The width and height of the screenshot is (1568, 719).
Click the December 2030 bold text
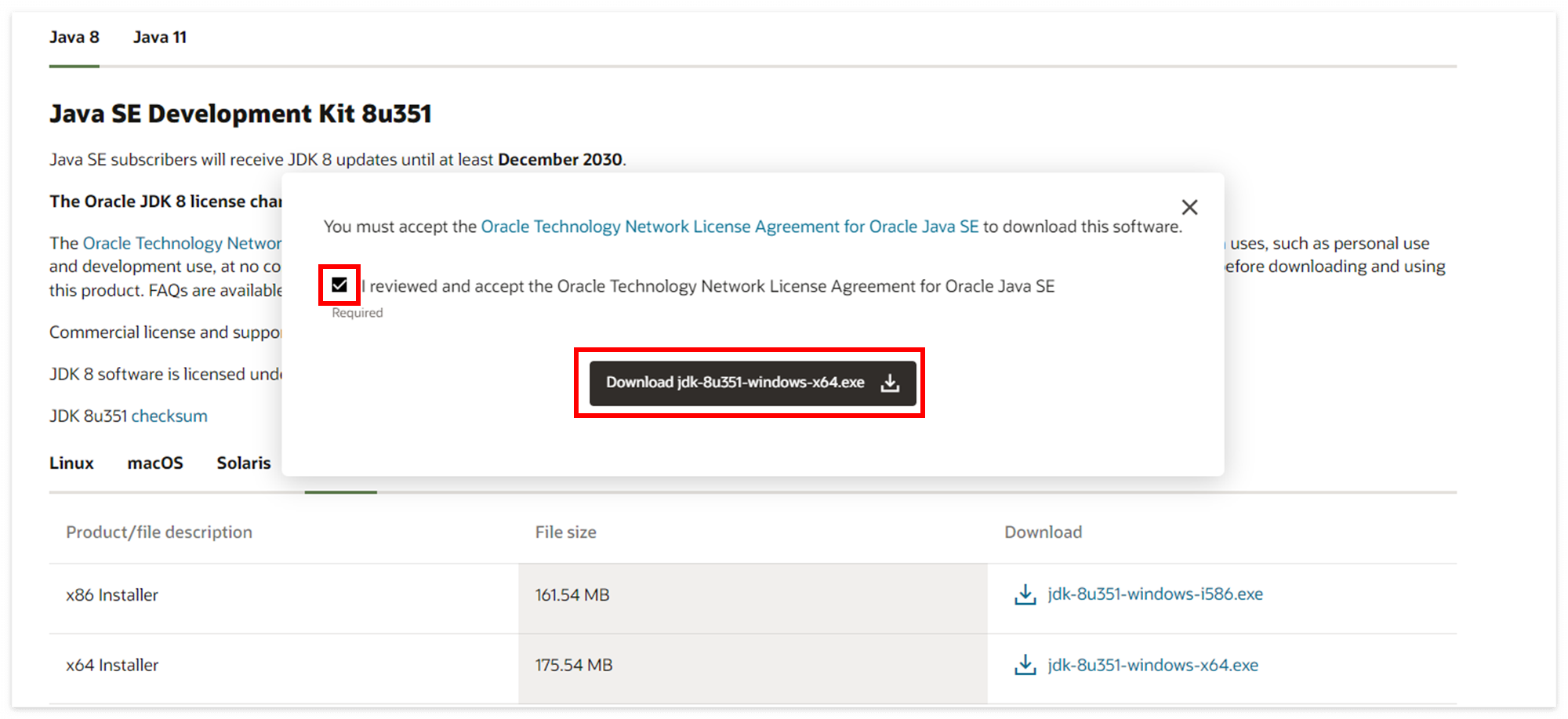[560, 159]
